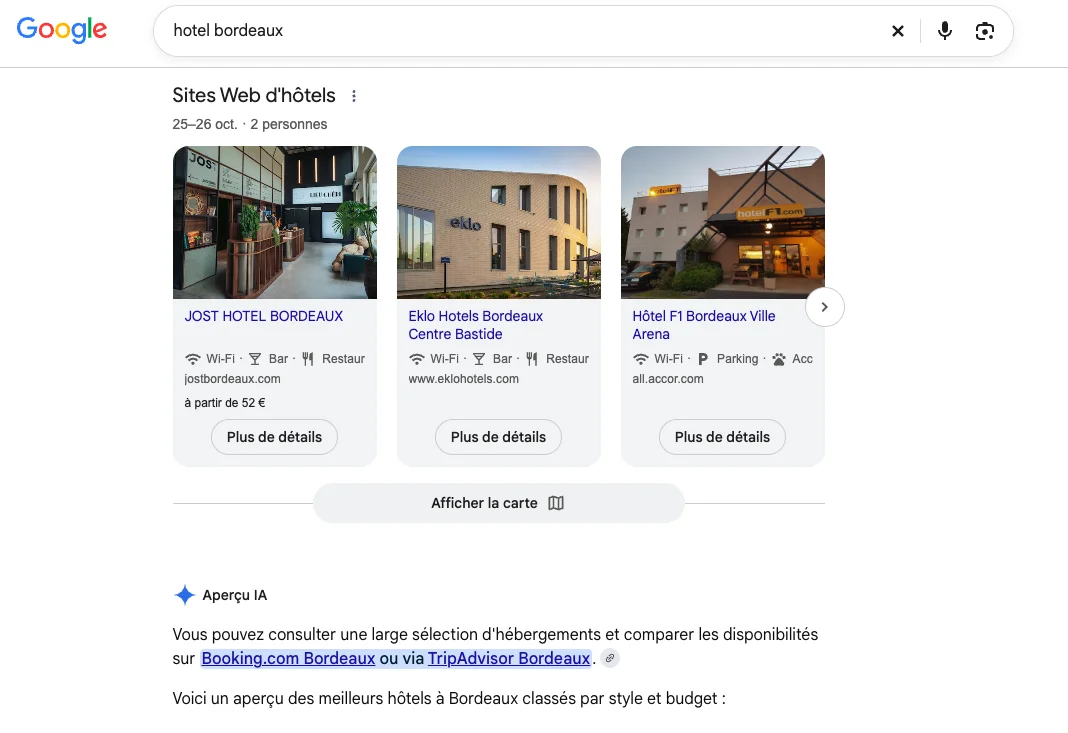Open the JOST HOTEL BORDEAUX link

[264, 316]
